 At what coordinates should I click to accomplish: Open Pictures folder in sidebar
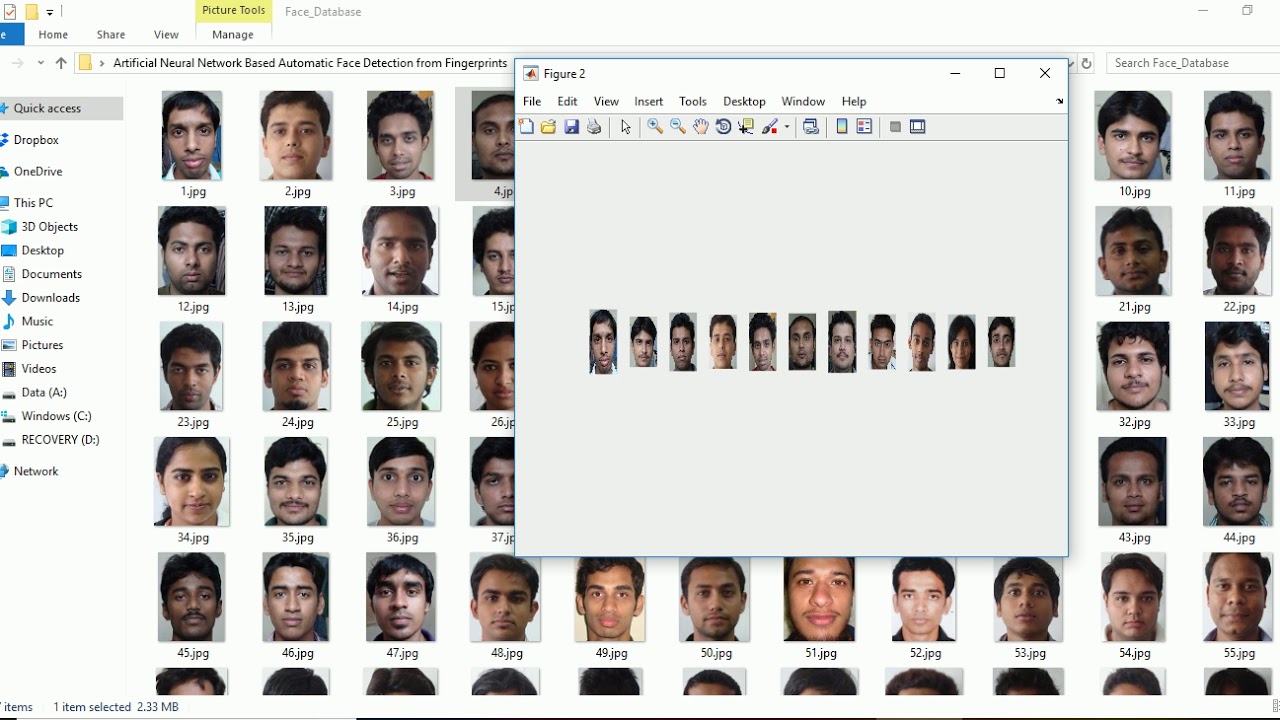(42, 344)
